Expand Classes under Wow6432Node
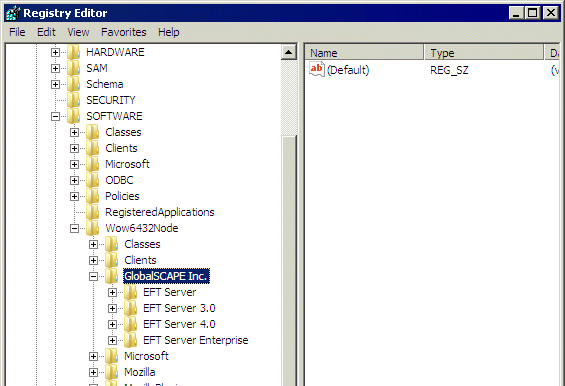 [93, 244]
